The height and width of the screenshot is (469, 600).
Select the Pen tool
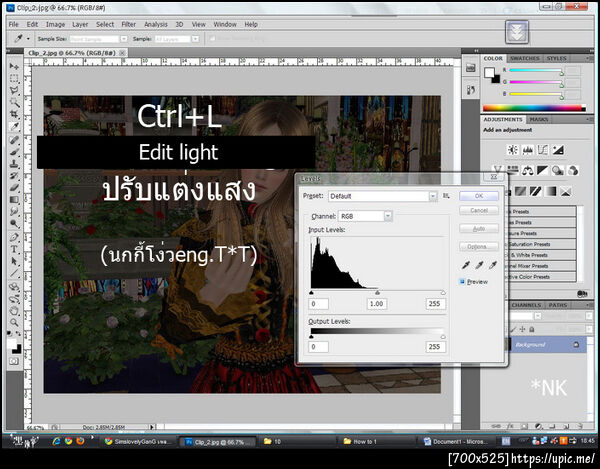tap(14, 237)
